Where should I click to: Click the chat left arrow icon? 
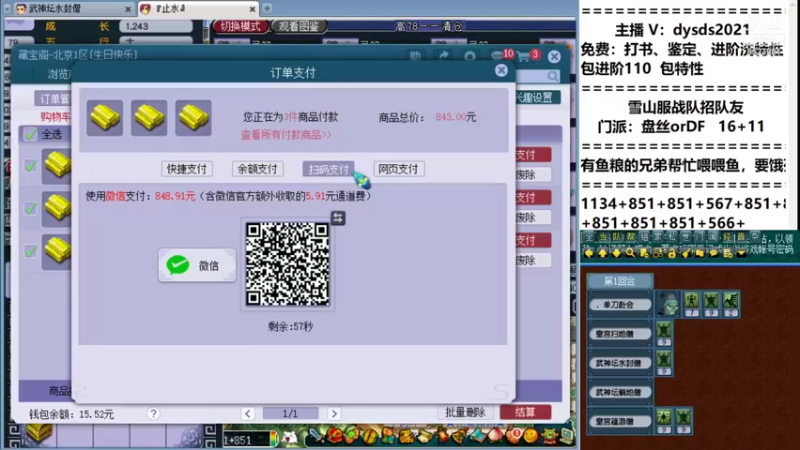(x=589, y=253)
